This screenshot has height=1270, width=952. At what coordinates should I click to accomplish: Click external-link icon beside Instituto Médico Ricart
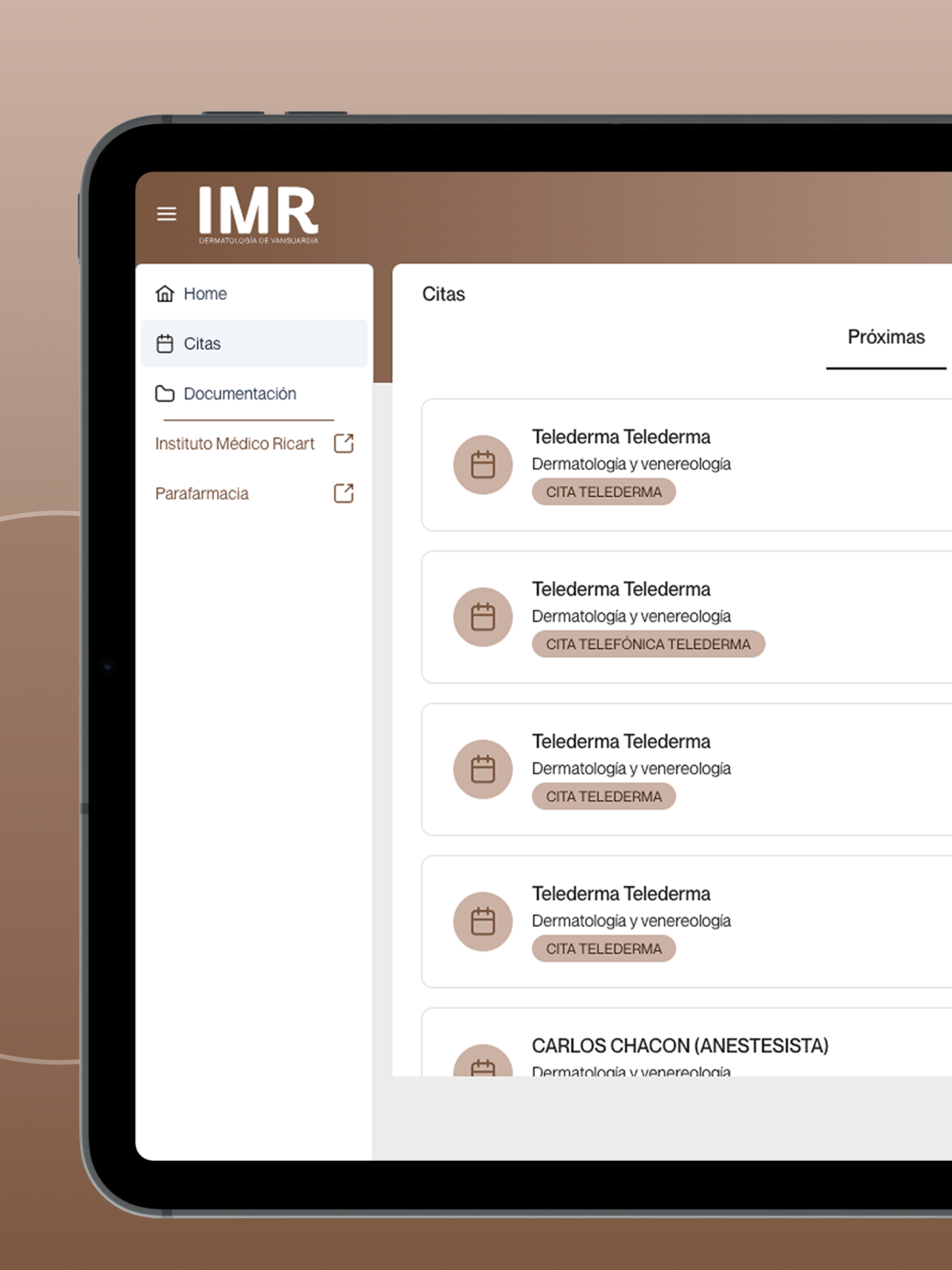(x=344, y=443)
